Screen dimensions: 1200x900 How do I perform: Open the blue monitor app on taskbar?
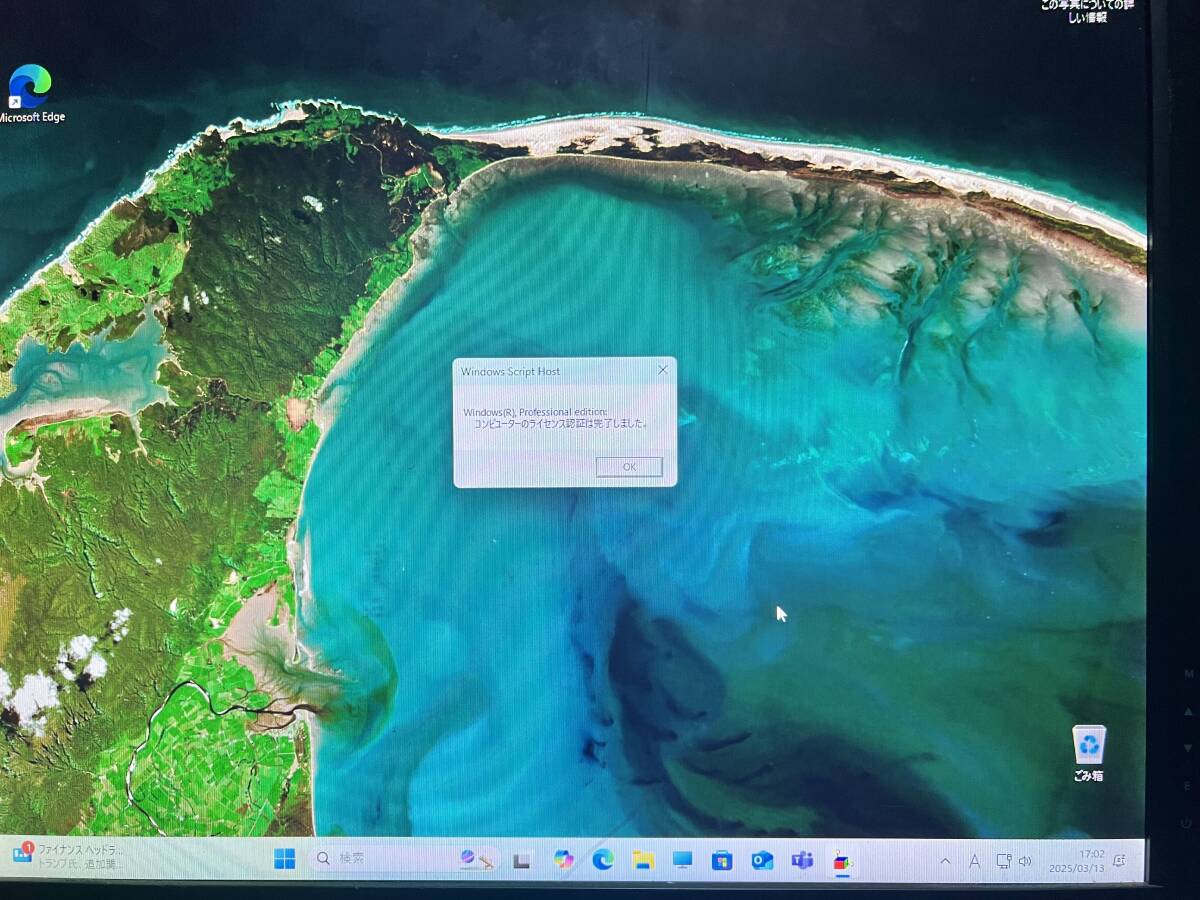coord(682,860)
